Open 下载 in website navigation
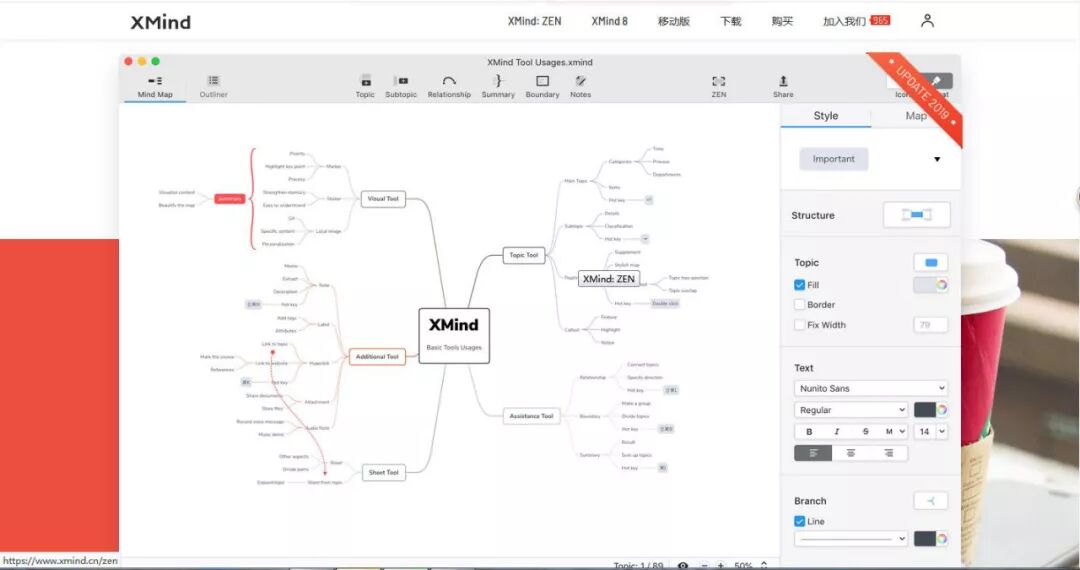Screen dimensions: 1080x570 (731, 21)
